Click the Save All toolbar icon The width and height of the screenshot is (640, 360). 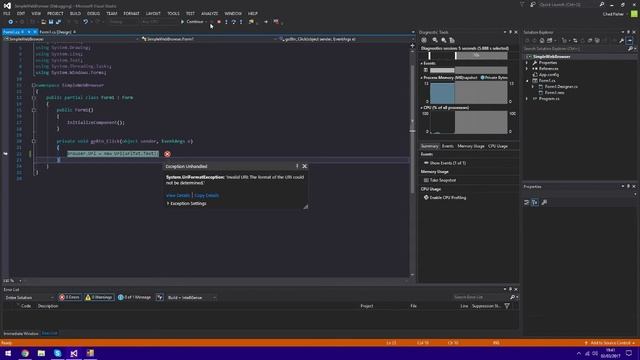[x=58, y=22]
